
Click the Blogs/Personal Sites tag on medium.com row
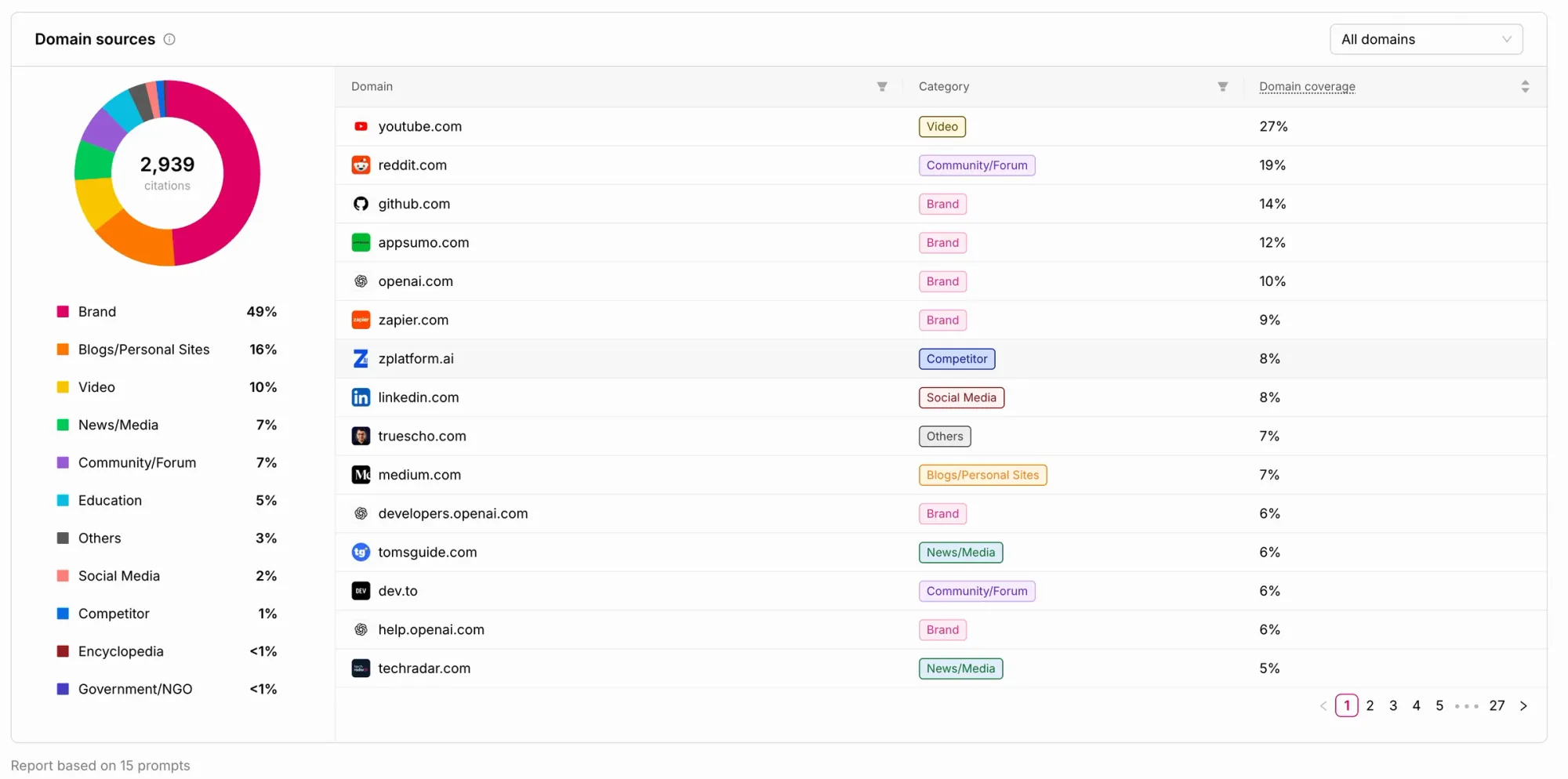tap(983, 475)
